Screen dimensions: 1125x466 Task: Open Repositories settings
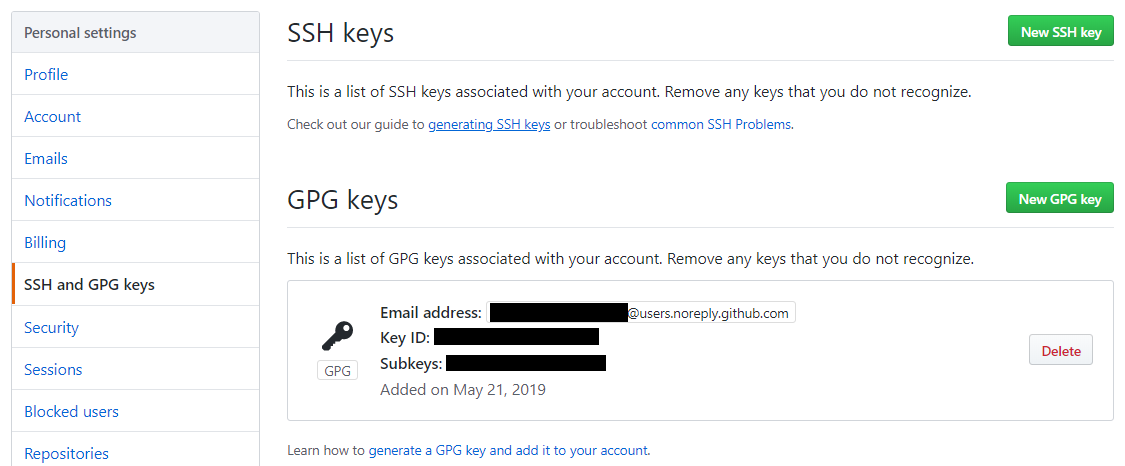pos(66,454)
